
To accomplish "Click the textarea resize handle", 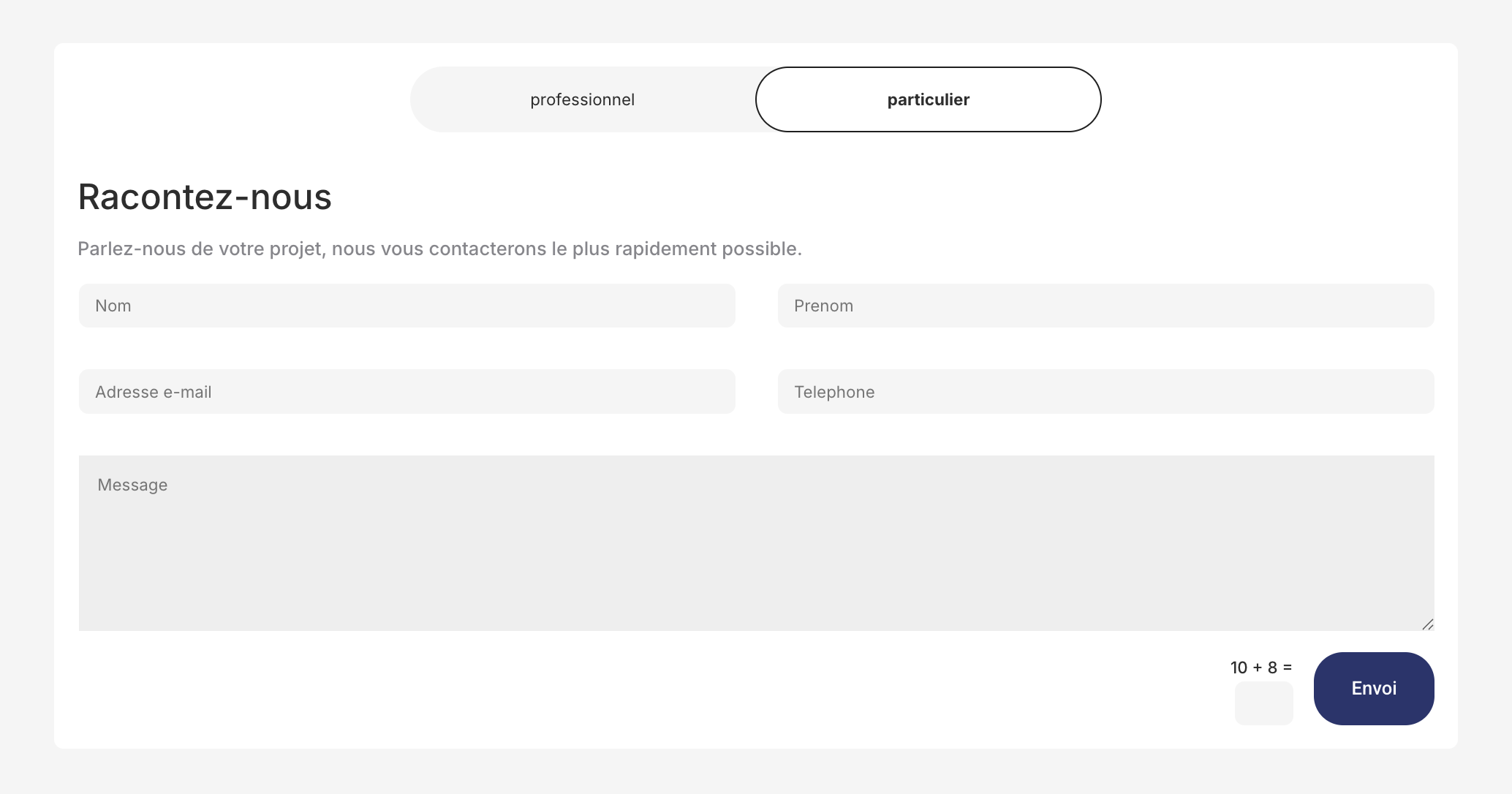I will [x=1429, y=624].
